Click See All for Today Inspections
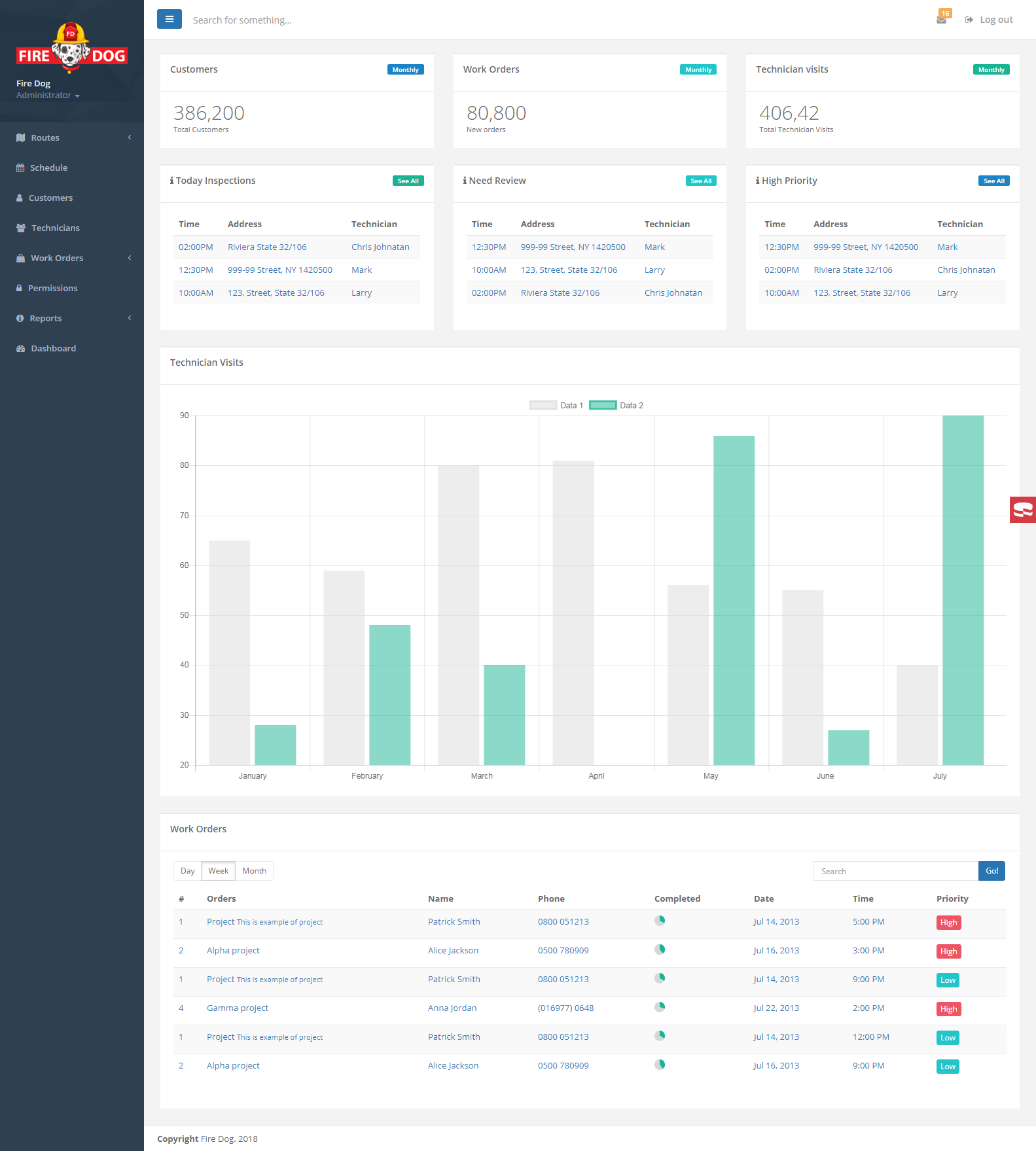The image size is (1036, 1151). coord(408,181)
